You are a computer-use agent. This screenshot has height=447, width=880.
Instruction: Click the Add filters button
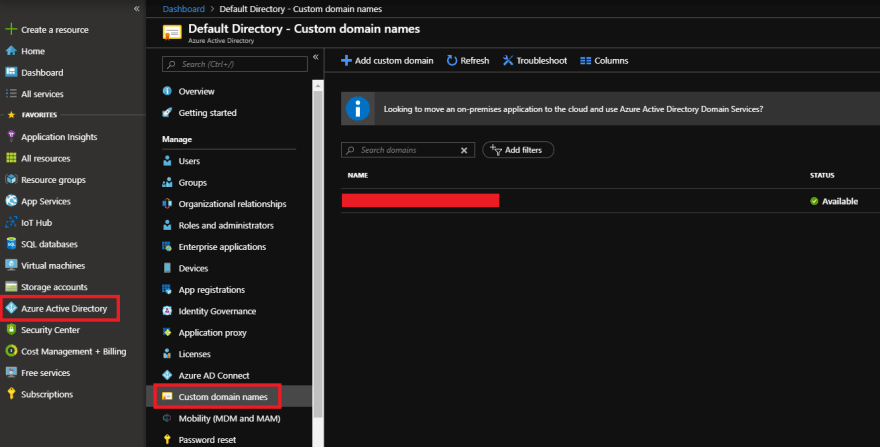click(x=518, y=150)
